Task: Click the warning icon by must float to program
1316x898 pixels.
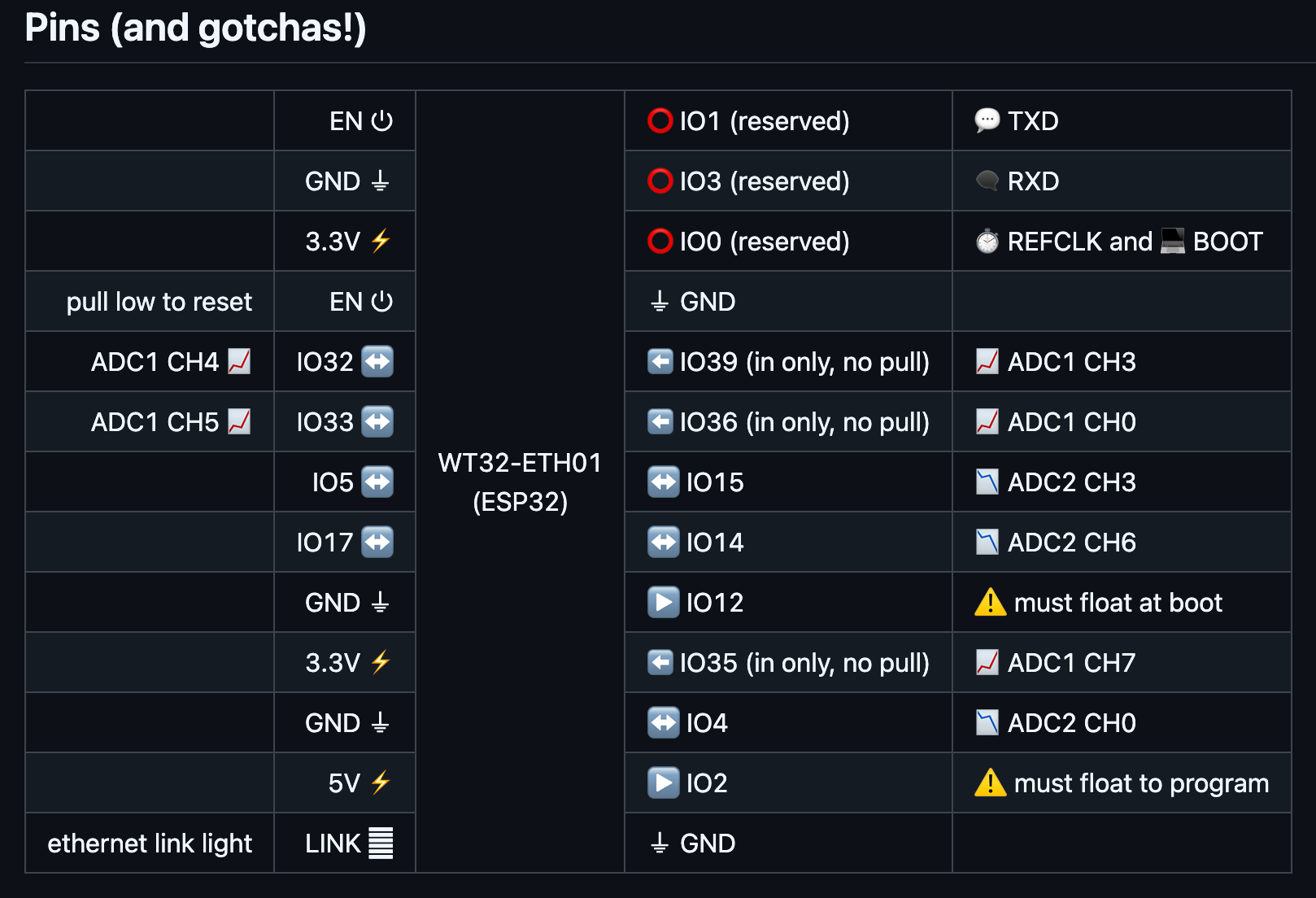Action: (990, 783)
